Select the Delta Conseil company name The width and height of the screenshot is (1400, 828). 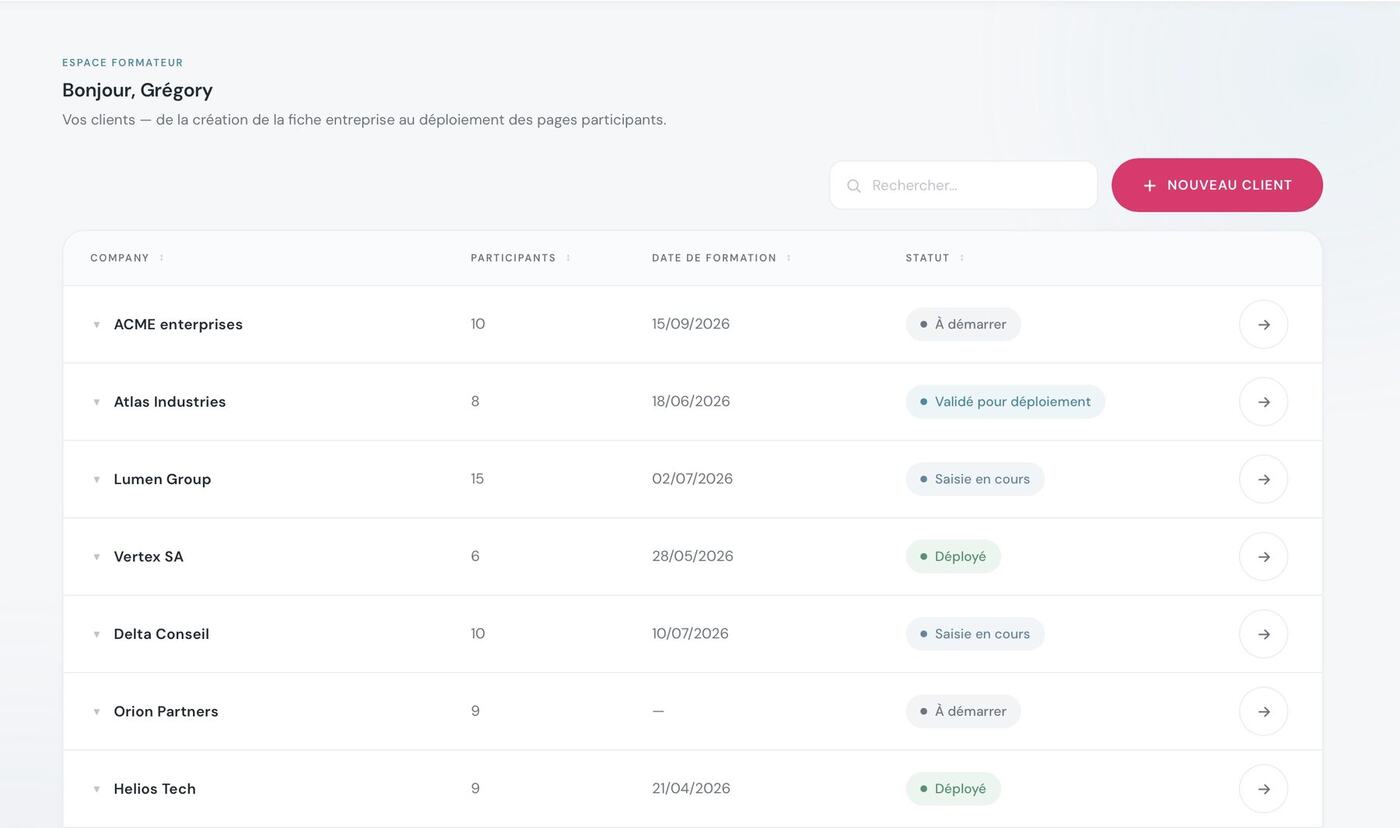161,634
